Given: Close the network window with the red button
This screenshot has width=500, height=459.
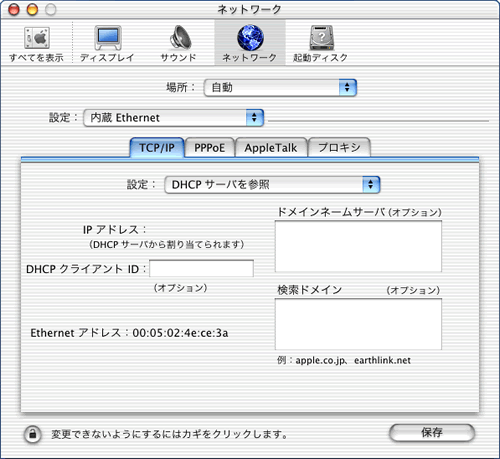Looking at the screenshot, I should 14,9.
